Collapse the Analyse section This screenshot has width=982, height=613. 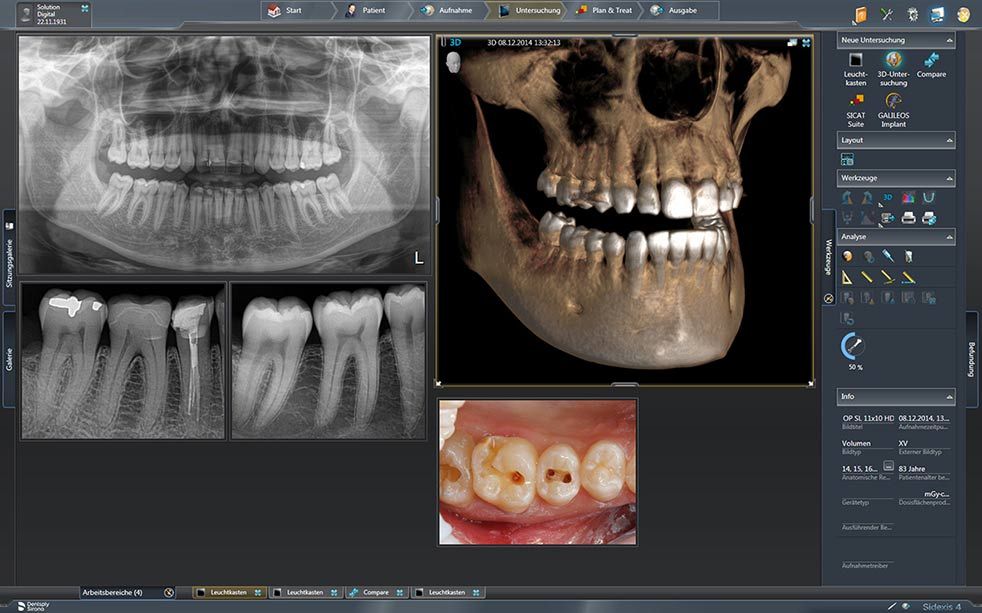(949, 237)
